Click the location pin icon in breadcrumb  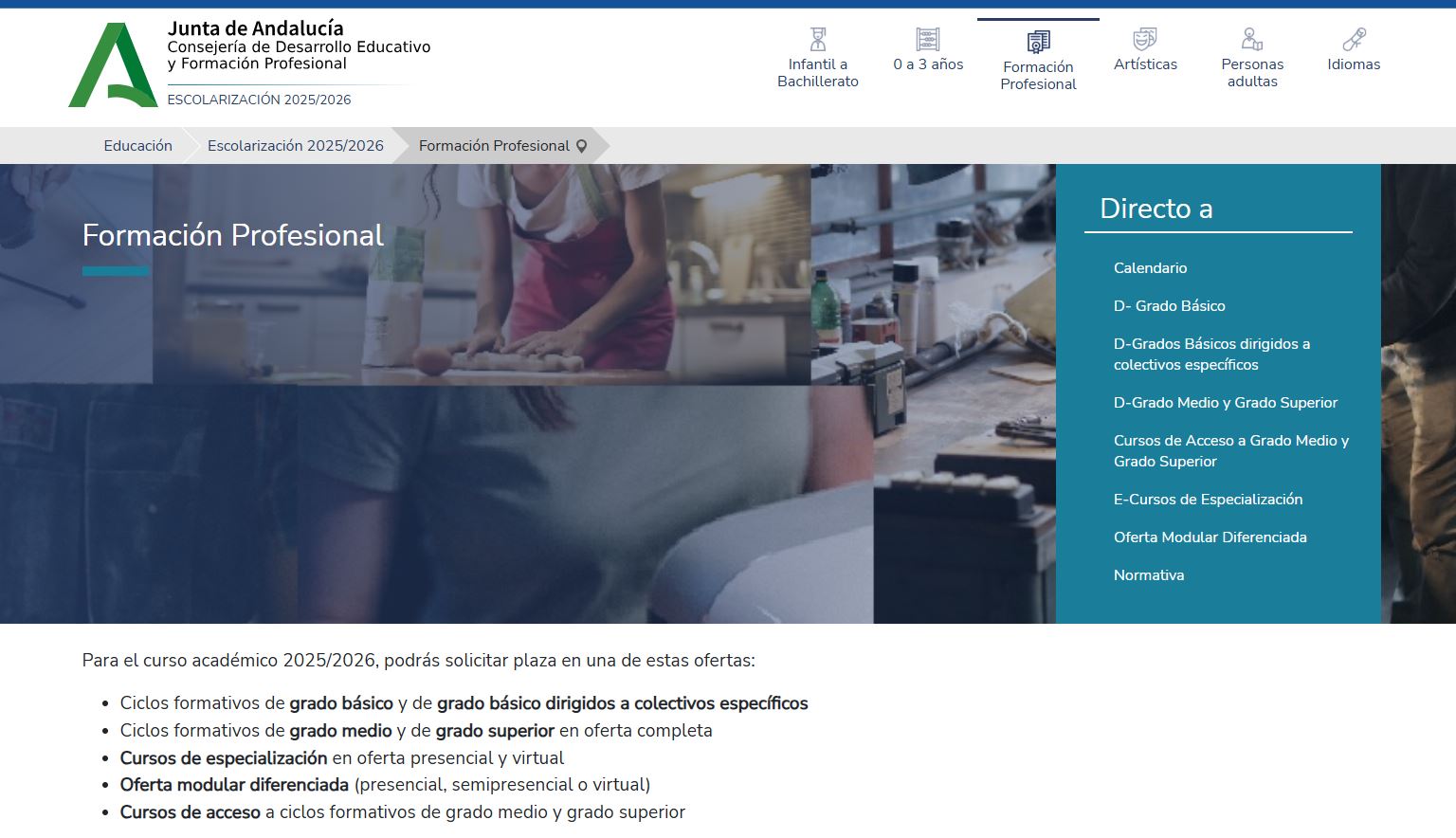click(x=582, y=146)
